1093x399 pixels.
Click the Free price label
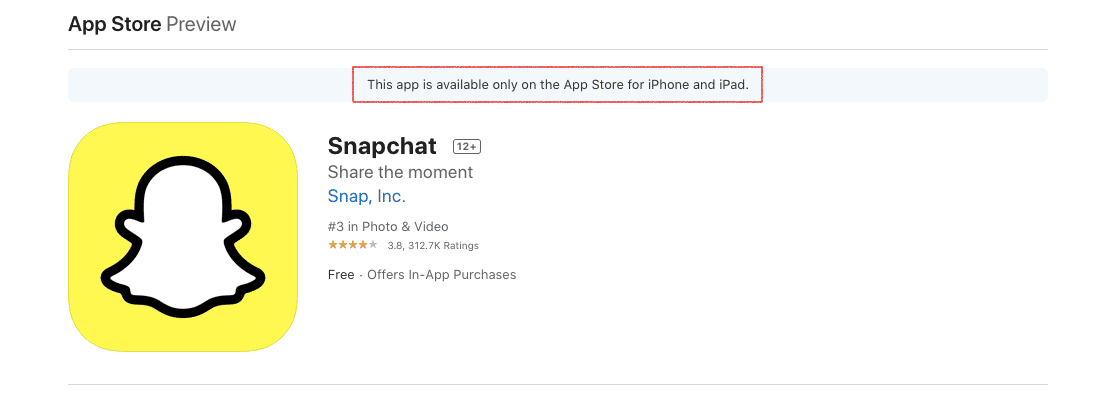click(x=341, y=275)
